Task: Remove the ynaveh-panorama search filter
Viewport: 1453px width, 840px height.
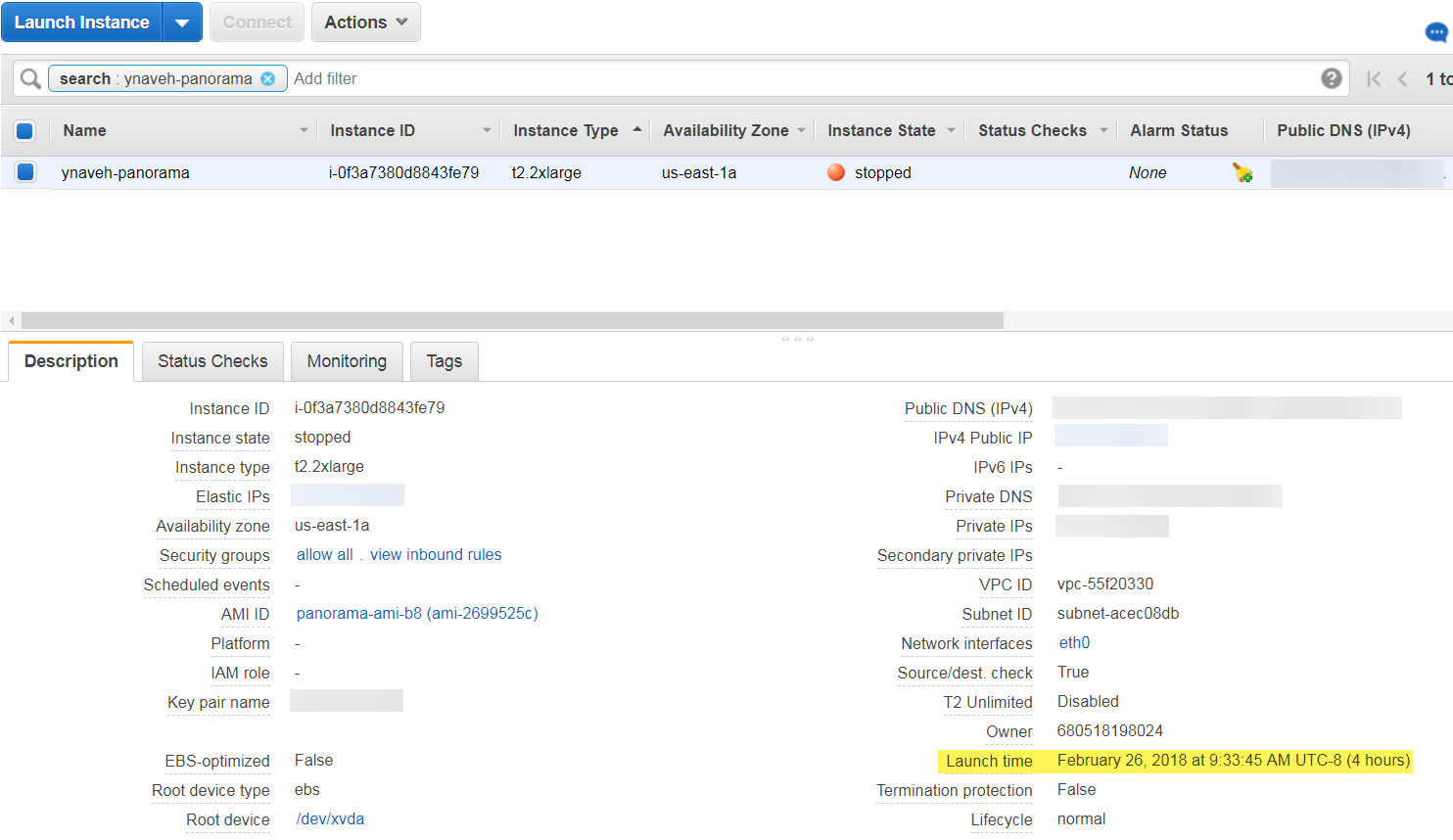Action: click(x=267, y=78)
